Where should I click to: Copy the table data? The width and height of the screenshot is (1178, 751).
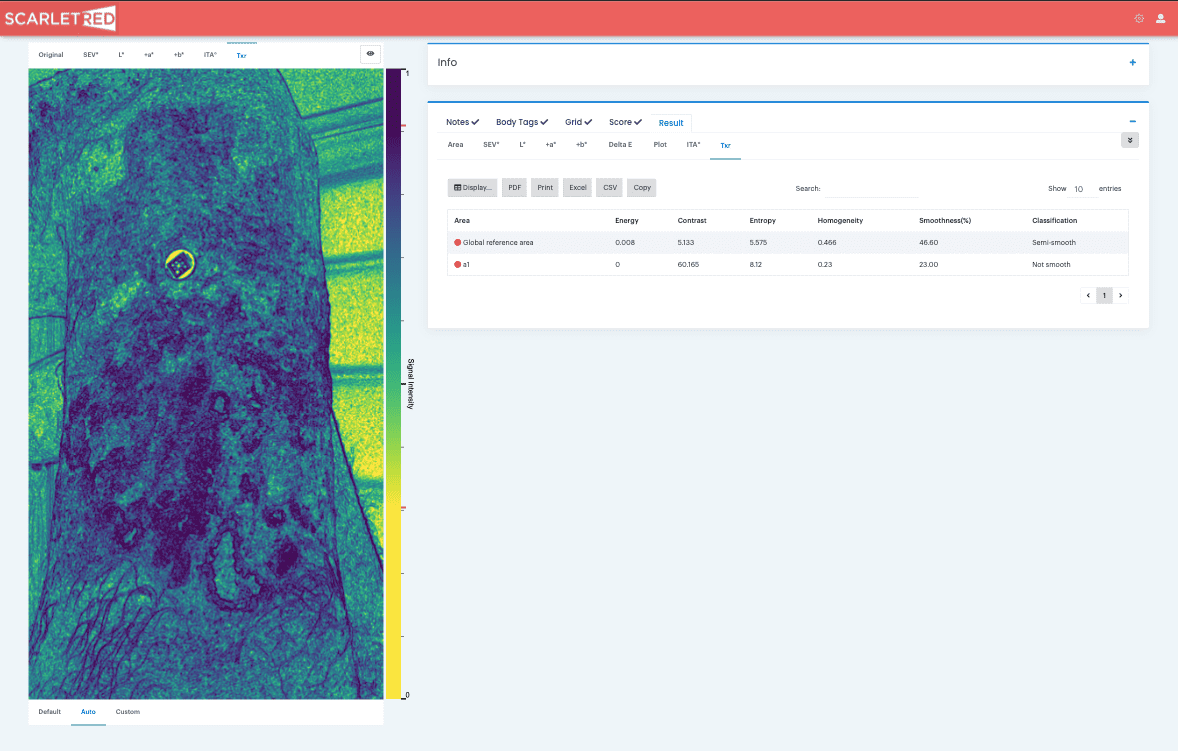click(x=642, y=188)
